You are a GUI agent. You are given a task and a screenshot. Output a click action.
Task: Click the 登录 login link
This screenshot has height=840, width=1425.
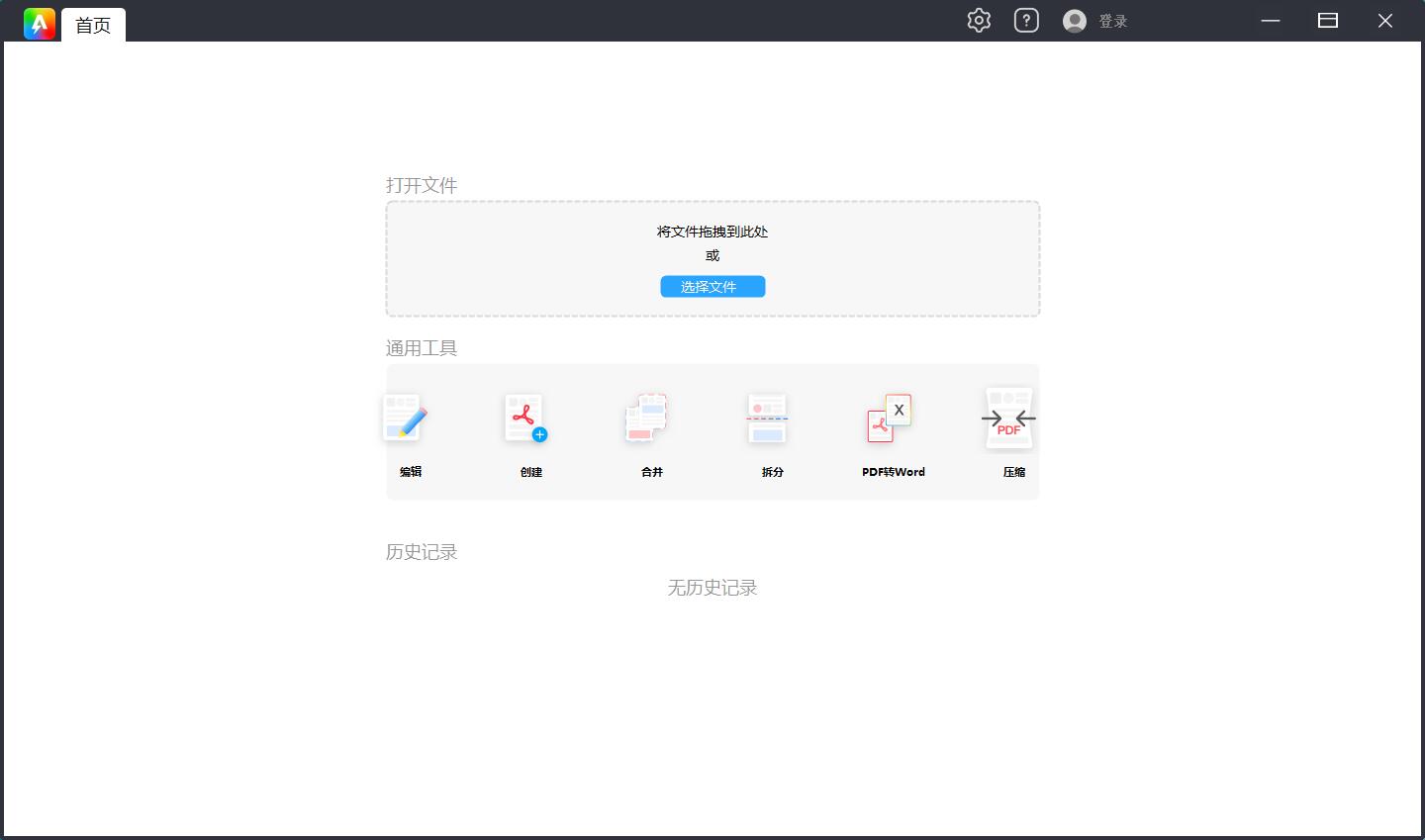click(x=1113, y=21)
